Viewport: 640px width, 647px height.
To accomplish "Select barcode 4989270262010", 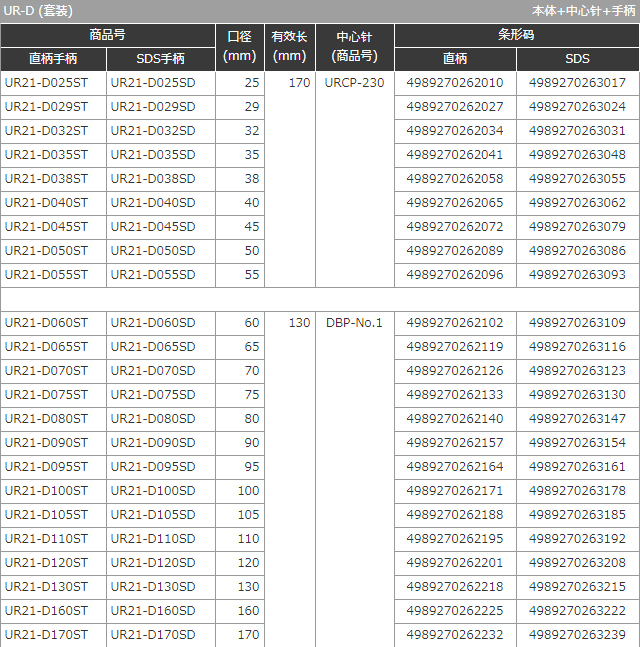I will point(455,83).
